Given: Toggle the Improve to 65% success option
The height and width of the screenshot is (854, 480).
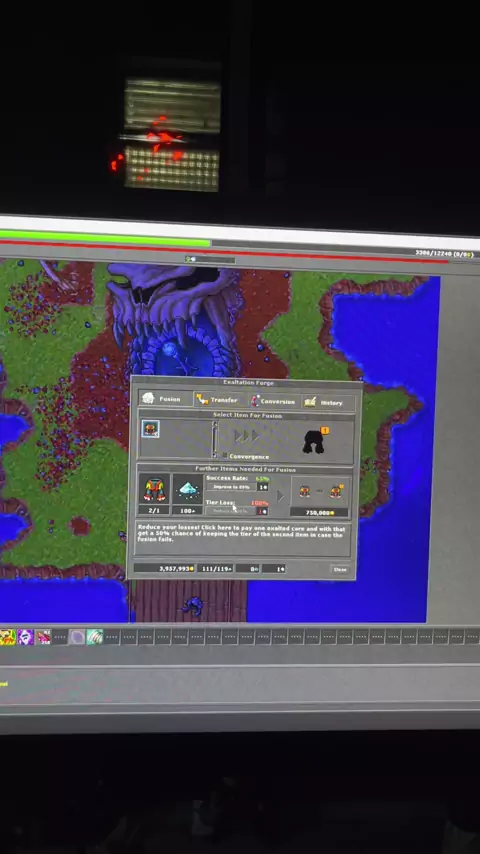Looking at the screenshot, I should pyautogui.click(x=232, y=487).
